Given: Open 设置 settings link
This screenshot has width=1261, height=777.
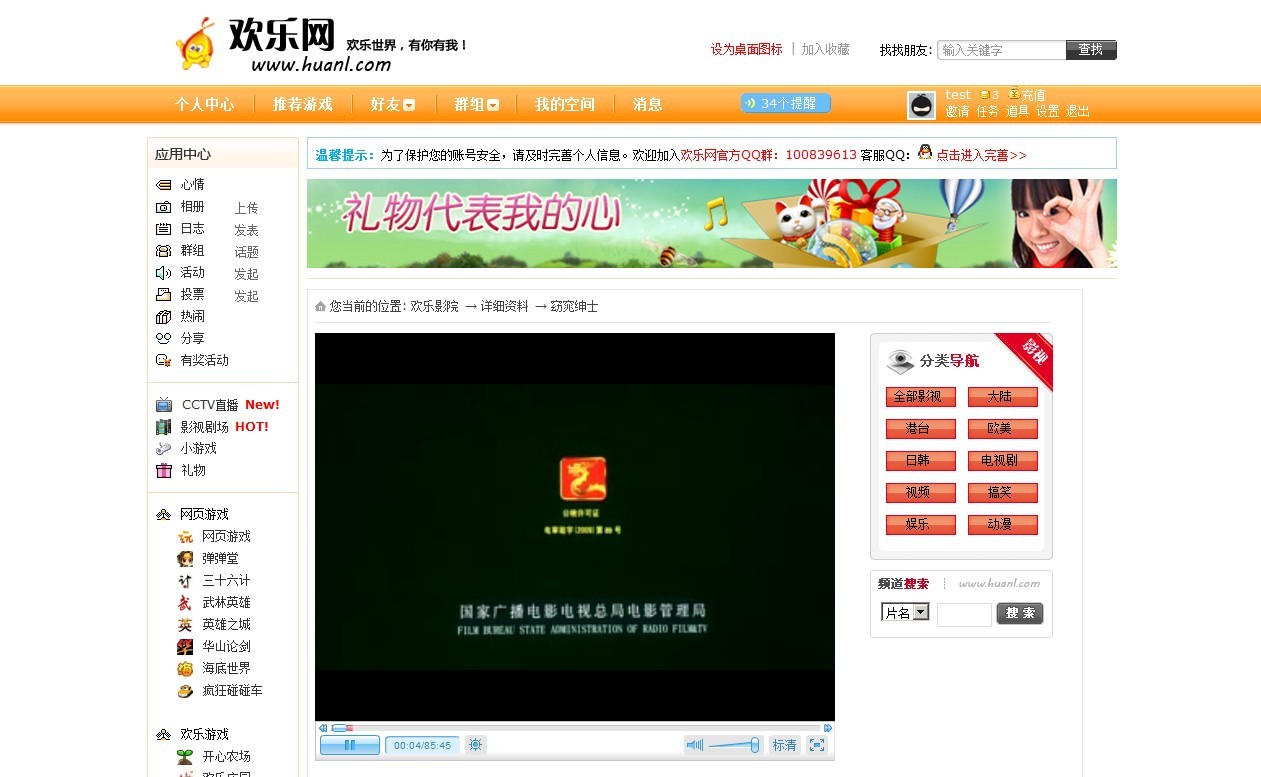Looking at the screenshot, I should (1047, 111).
